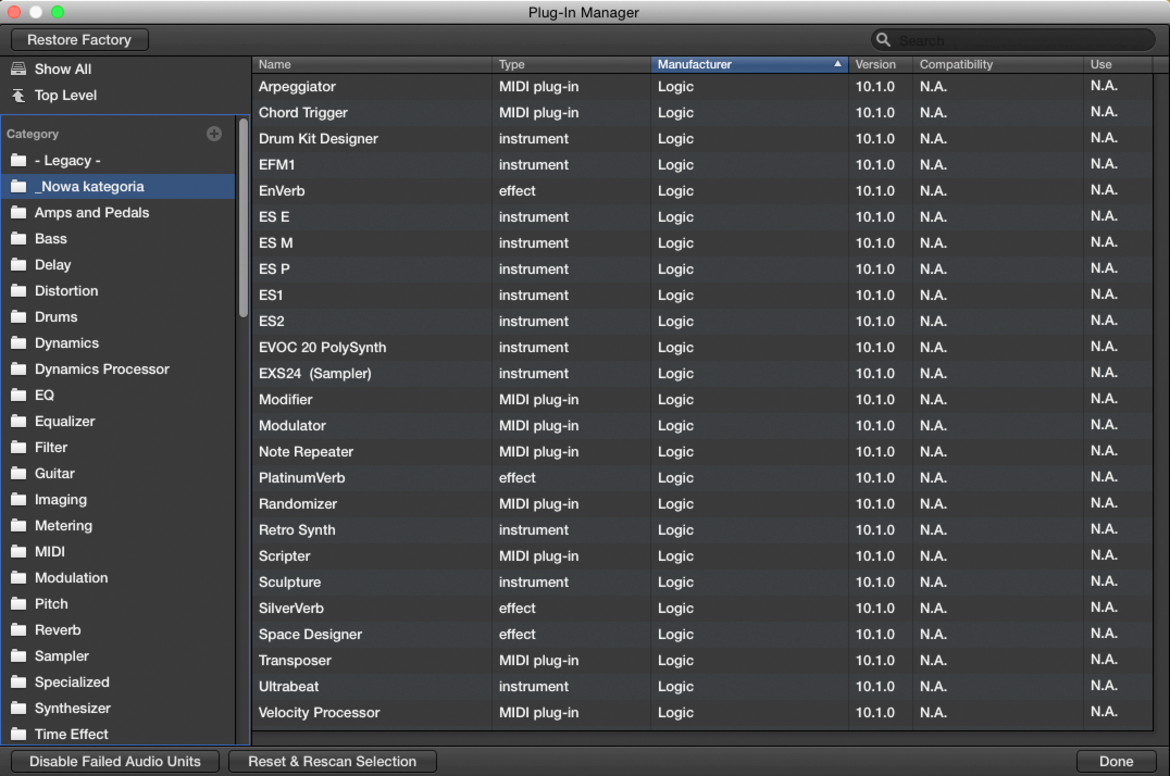Sort plug-ins by Use column

[1118, 65]
